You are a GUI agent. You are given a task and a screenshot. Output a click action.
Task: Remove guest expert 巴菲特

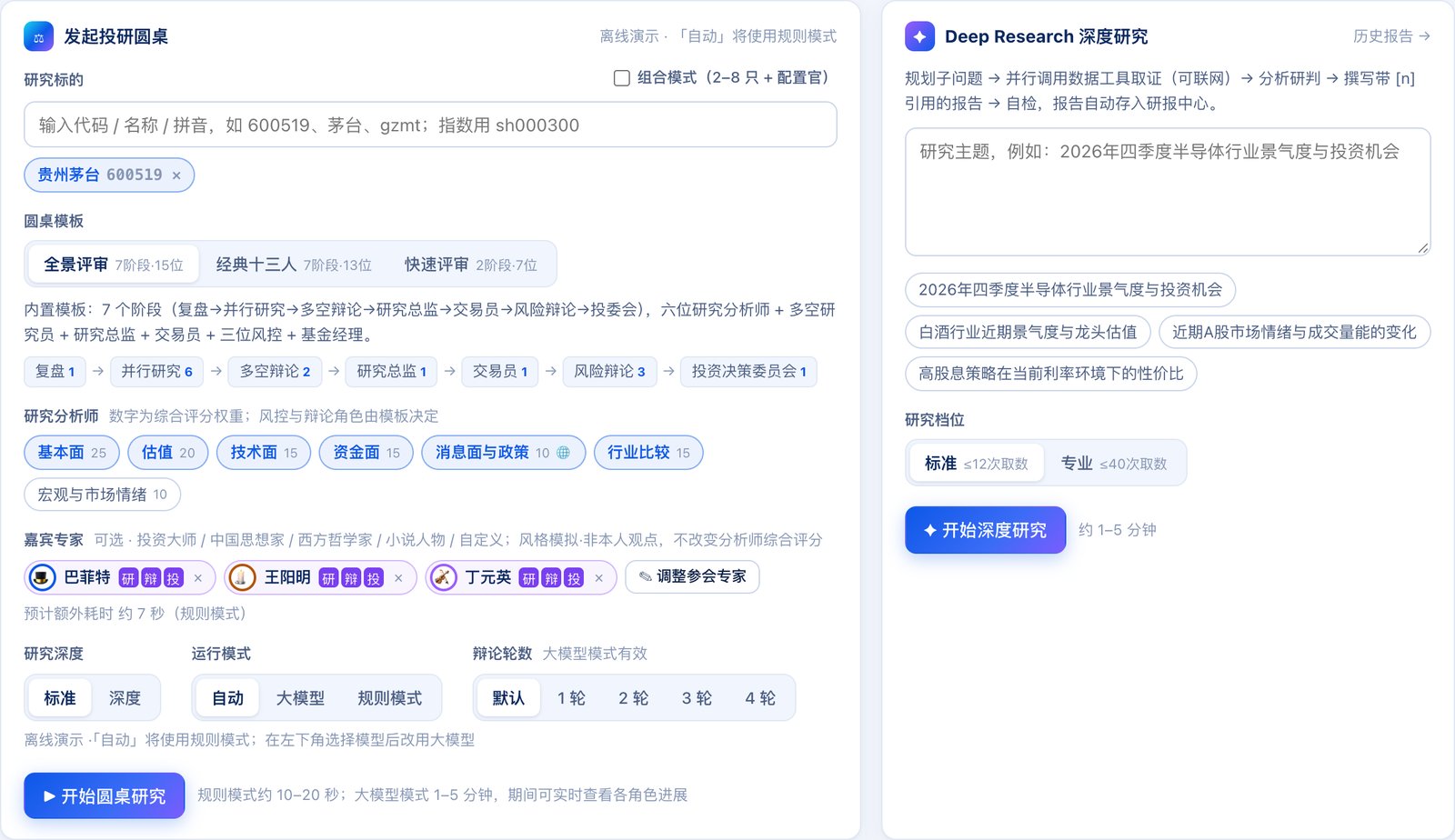tap(197, 578)
